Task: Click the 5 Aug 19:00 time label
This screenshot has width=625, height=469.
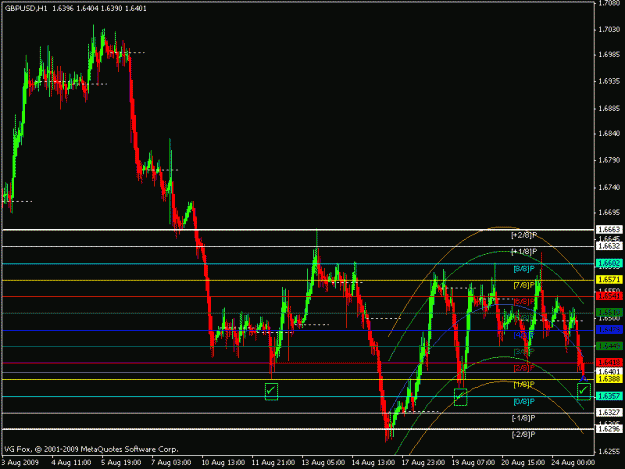Action: (121, 463)
